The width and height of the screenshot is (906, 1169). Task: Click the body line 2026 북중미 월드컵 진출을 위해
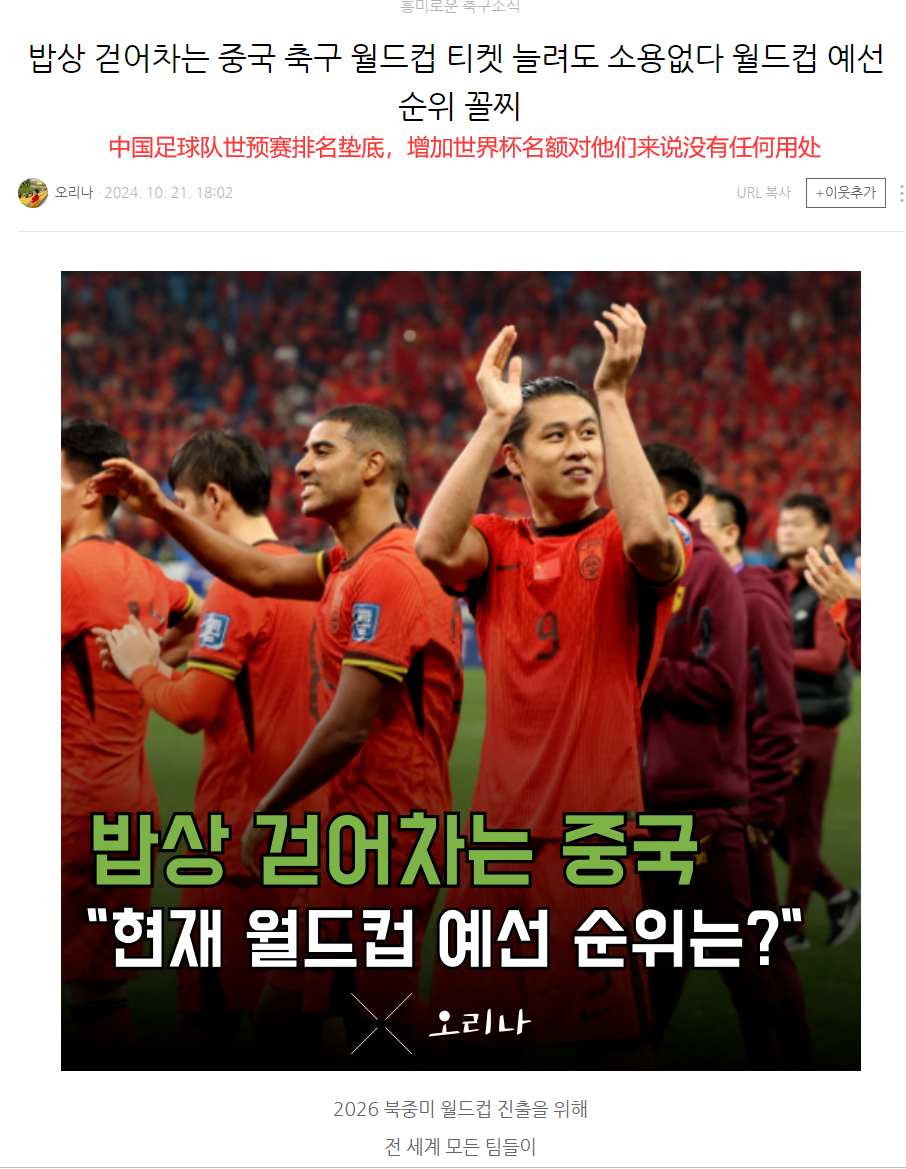click(460, 1109)
